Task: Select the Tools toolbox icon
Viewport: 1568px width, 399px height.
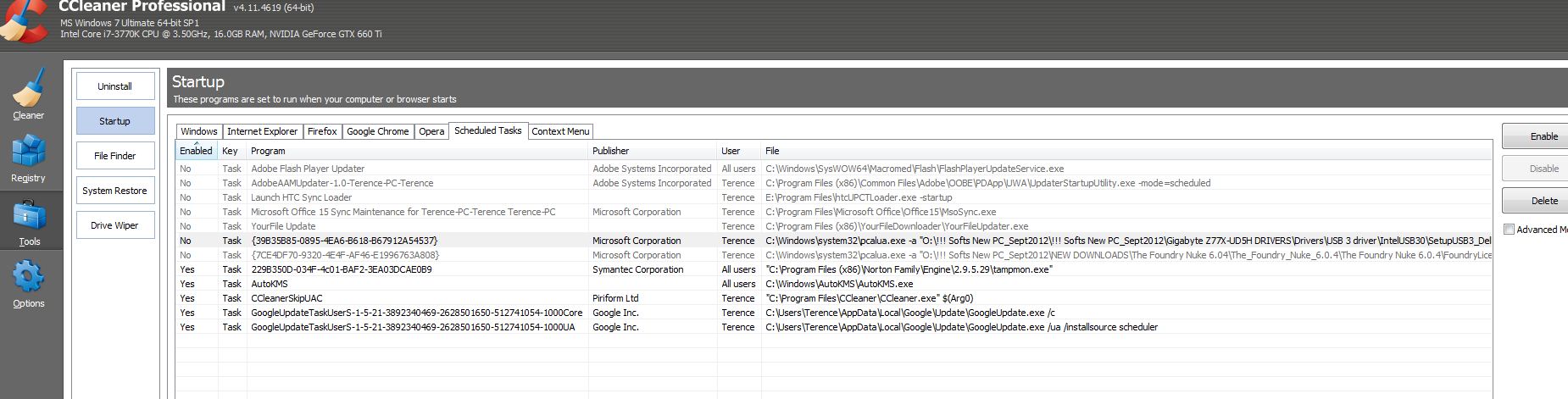Action: (28, 216)
